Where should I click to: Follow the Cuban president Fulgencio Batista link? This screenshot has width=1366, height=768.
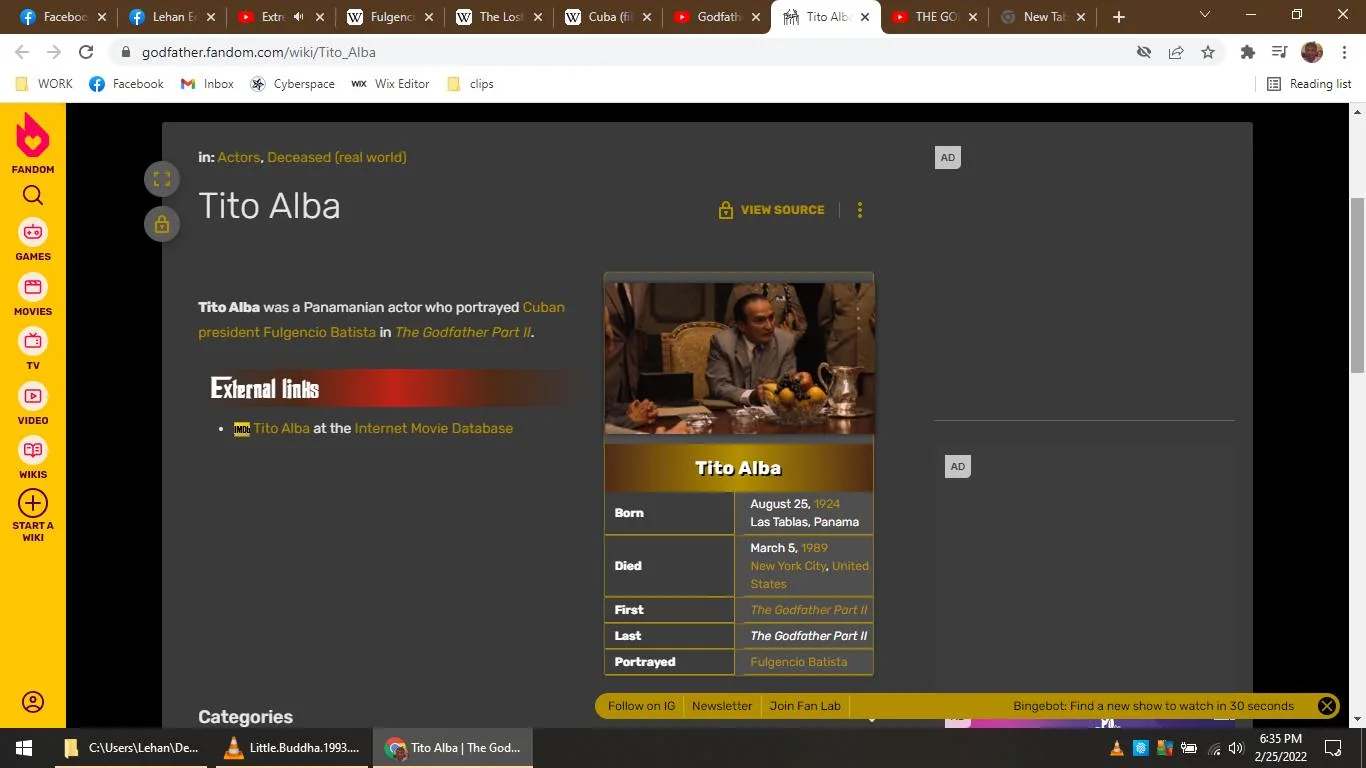pyautogui.click(x=381, y=320)
